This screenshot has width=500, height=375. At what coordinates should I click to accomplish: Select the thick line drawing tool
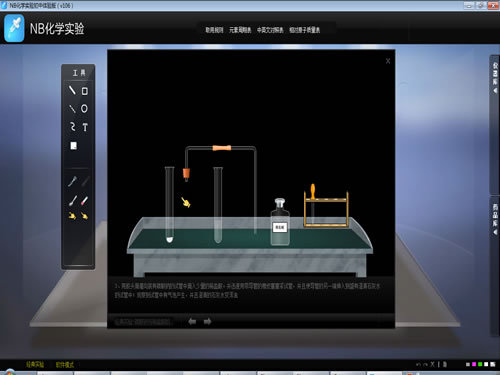[x=72, y=90]
